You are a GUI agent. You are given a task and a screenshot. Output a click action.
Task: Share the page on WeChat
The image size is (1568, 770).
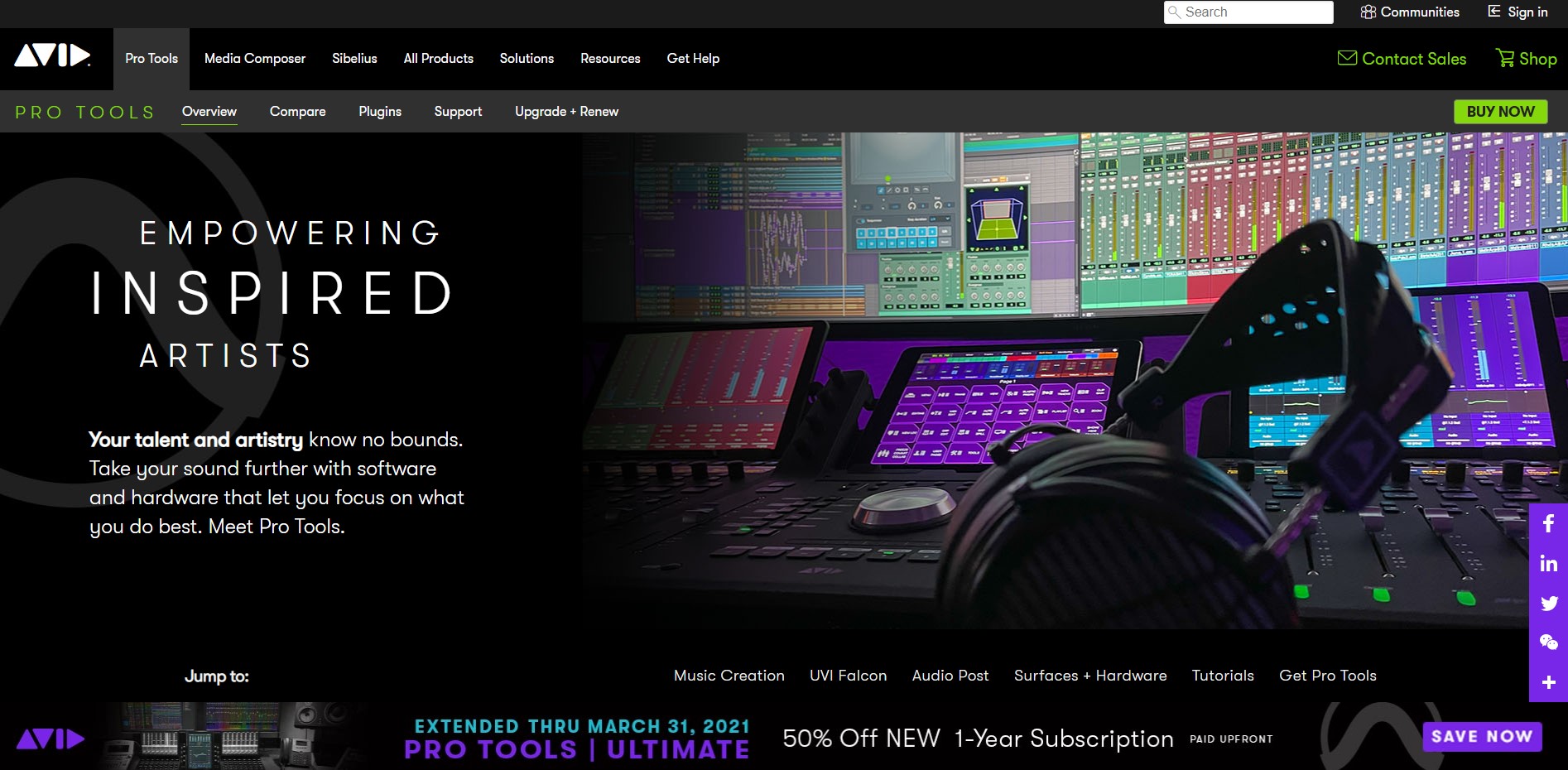pos(1548,642)
